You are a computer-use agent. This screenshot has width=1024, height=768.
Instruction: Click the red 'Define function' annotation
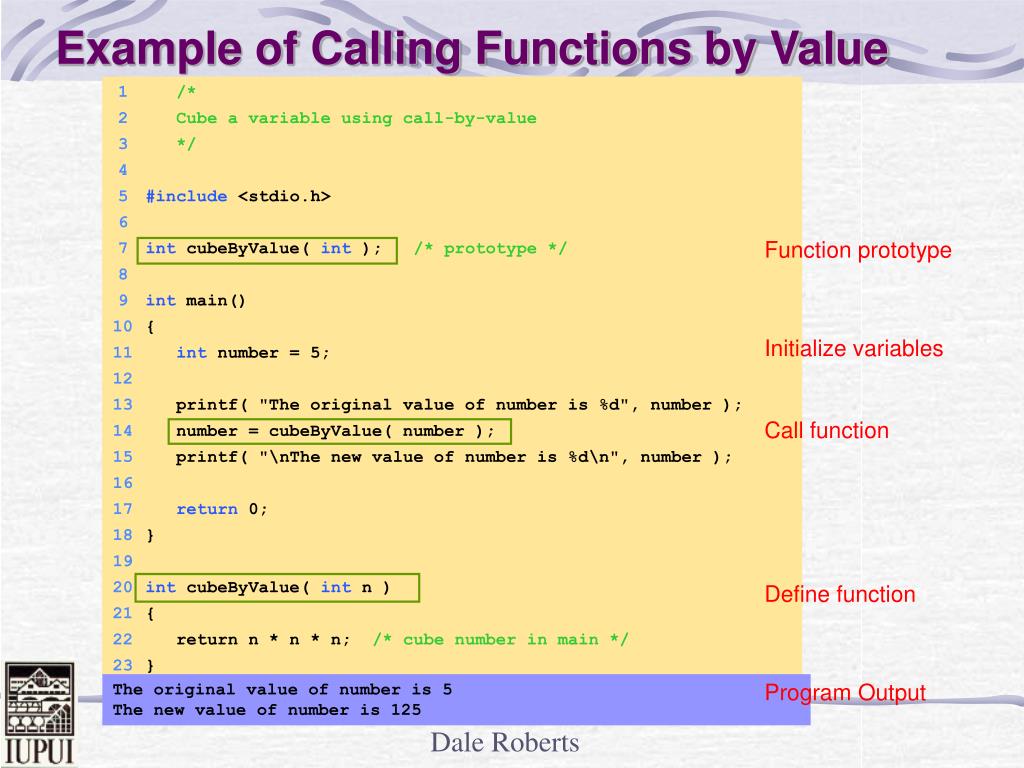pyautogui.click(x=840, y=594)
